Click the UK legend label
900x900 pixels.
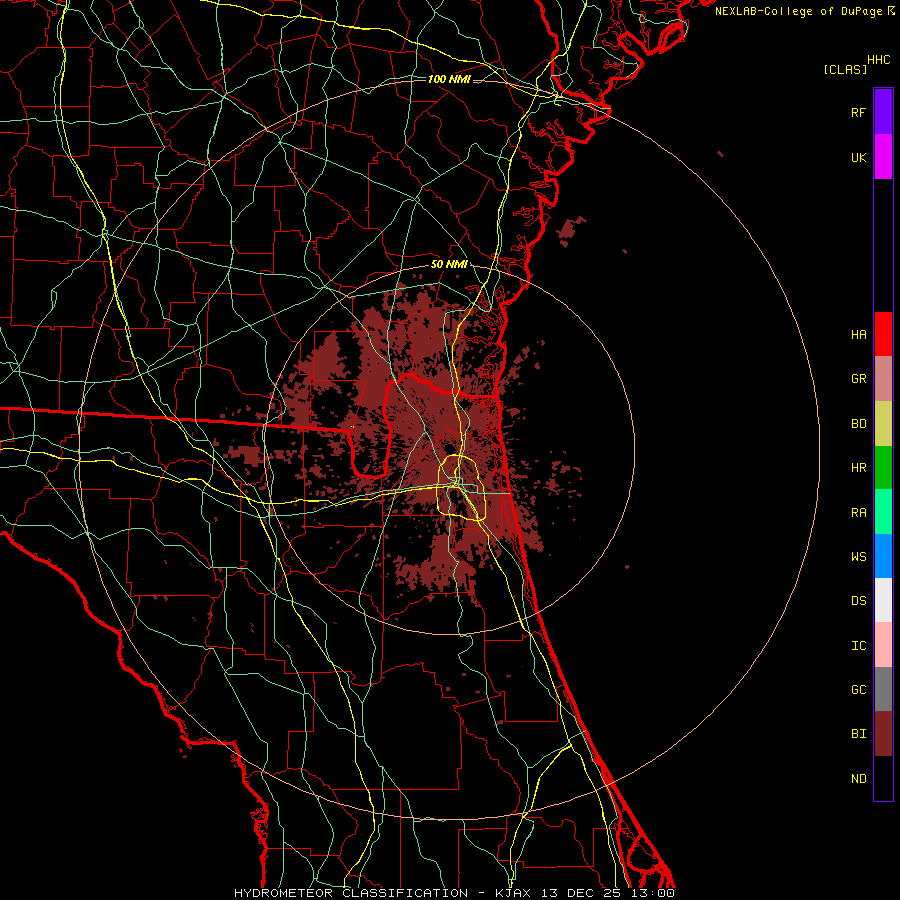click(858, 157)
